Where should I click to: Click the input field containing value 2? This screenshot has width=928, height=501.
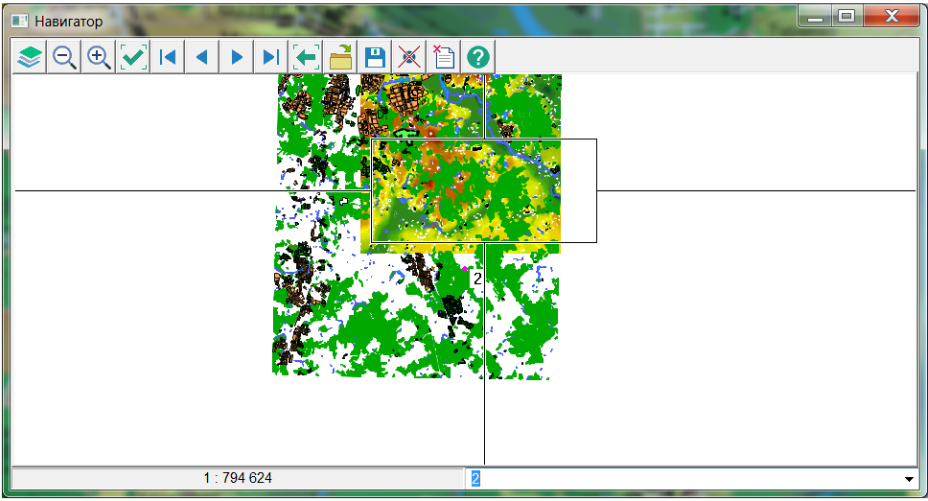pos(680,479)
